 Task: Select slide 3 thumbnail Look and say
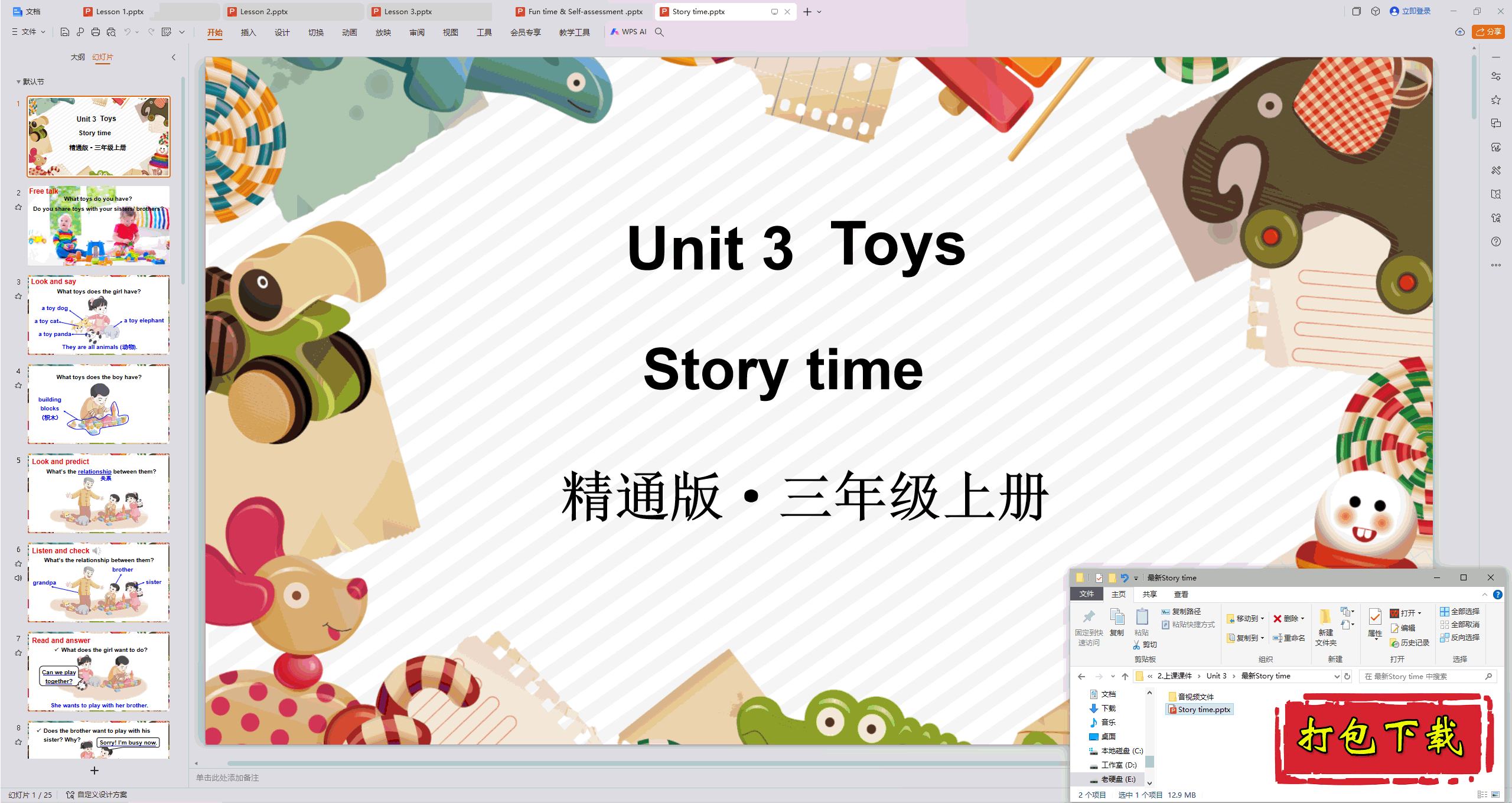click(99, 315)
